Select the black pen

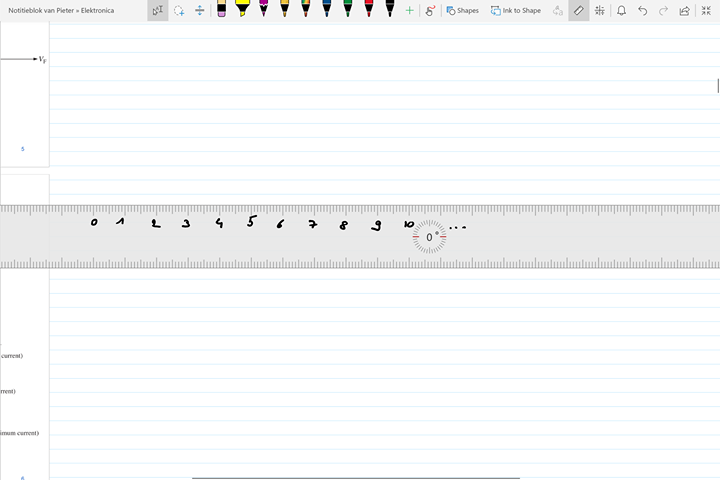[x=390, y=9]
